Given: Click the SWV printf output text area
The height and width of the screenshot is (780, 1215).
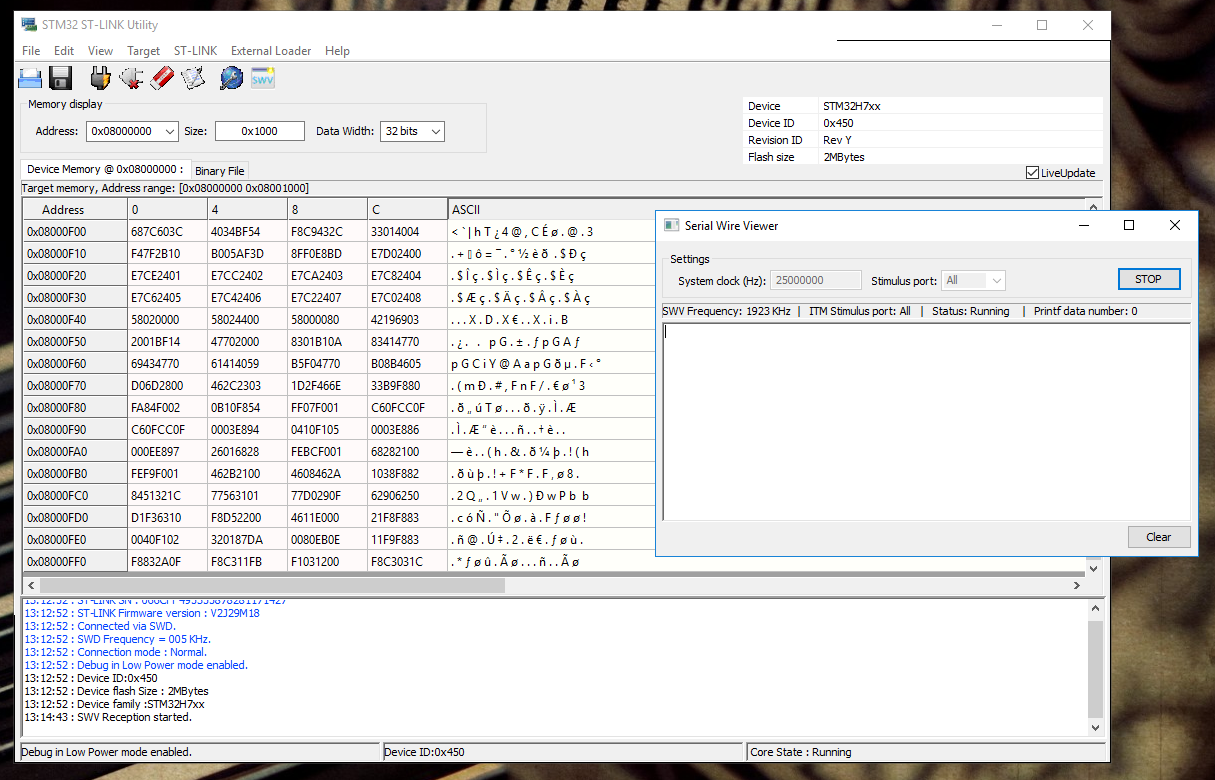Looking at the screenshot, I should coord(927,422).
